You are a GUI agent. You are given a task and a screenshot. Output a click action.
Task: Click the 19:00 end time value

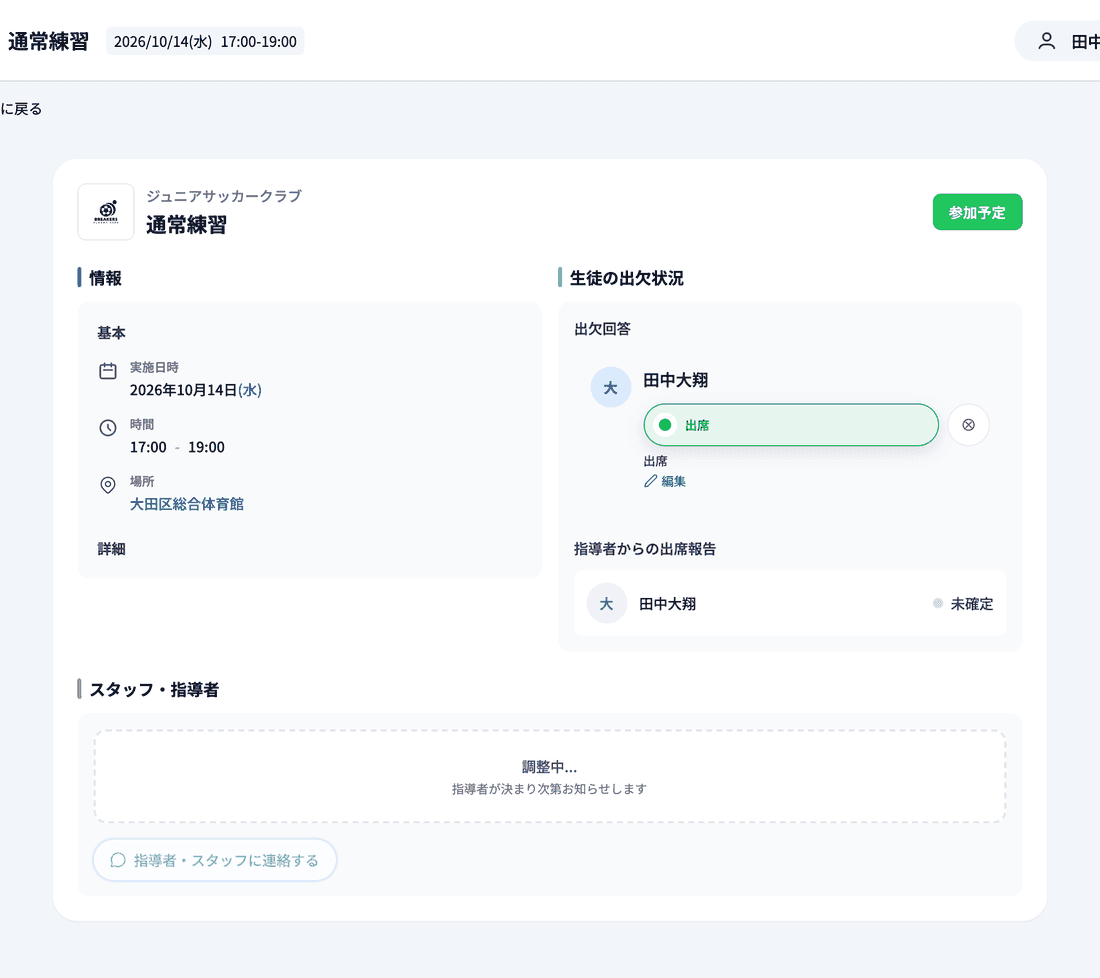point(206,448)
